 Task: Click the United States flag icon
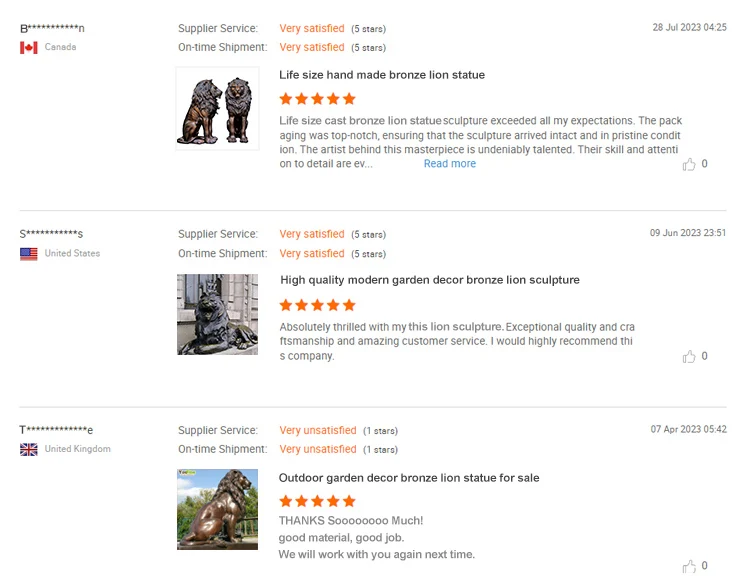(29, 253)
